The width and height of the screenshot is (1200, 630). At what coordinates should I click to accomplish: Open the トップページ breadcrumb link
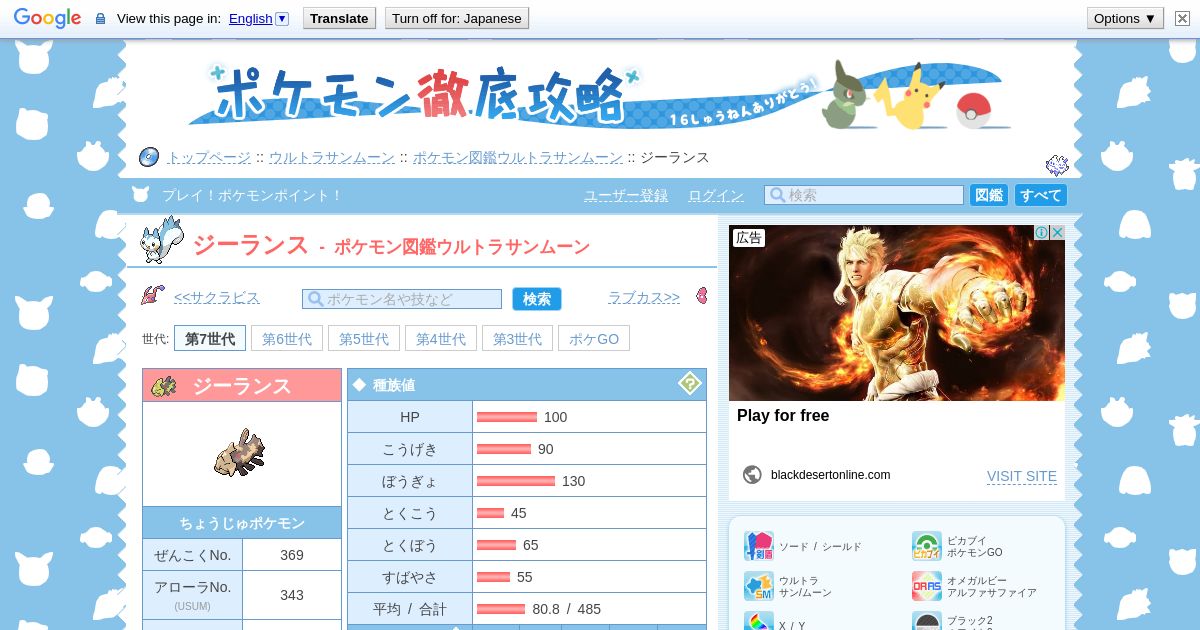click(x=209, y=157)
